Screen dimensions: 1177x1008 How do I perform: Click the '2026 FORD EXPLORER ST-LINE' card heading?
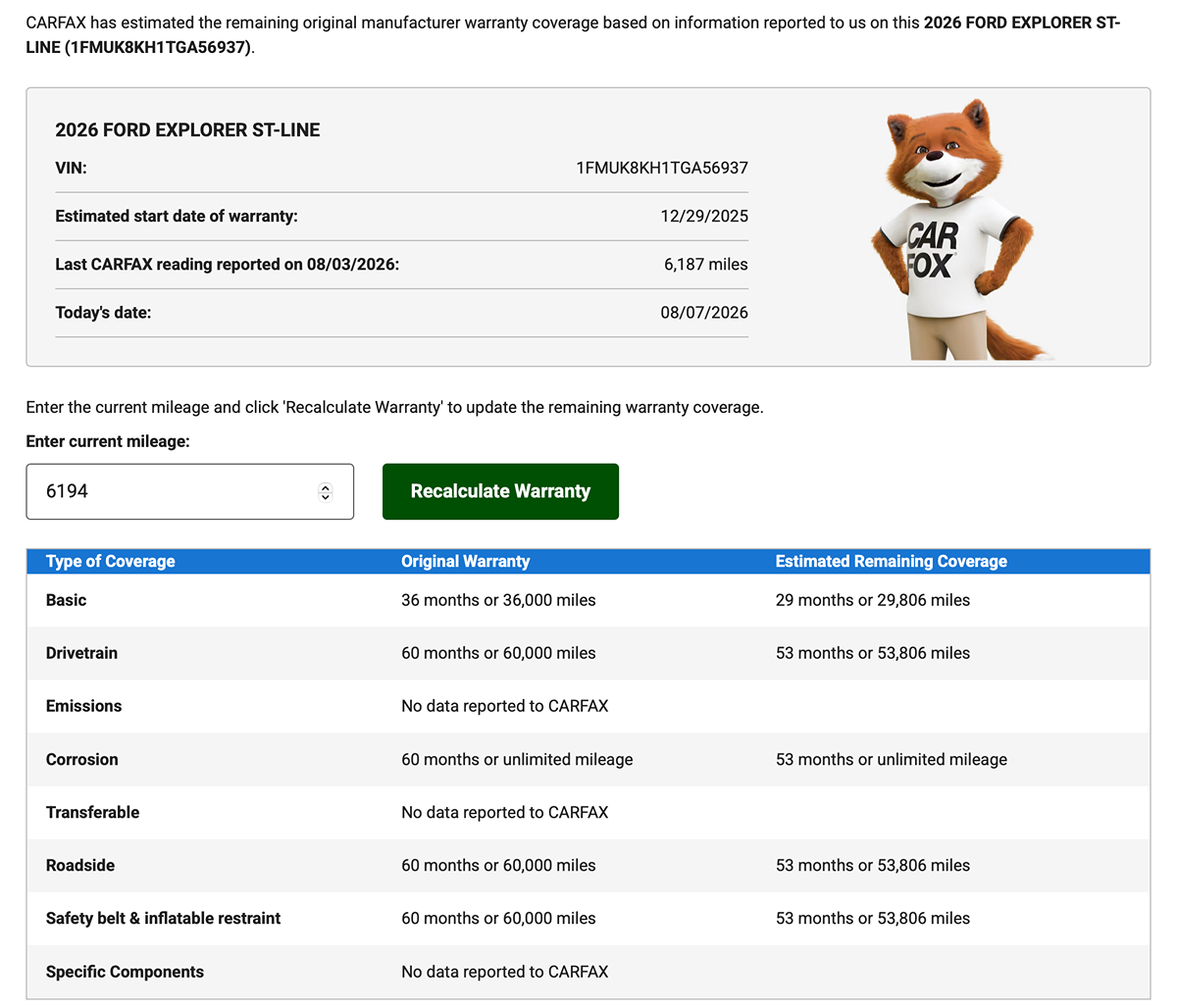coord(187,129)
